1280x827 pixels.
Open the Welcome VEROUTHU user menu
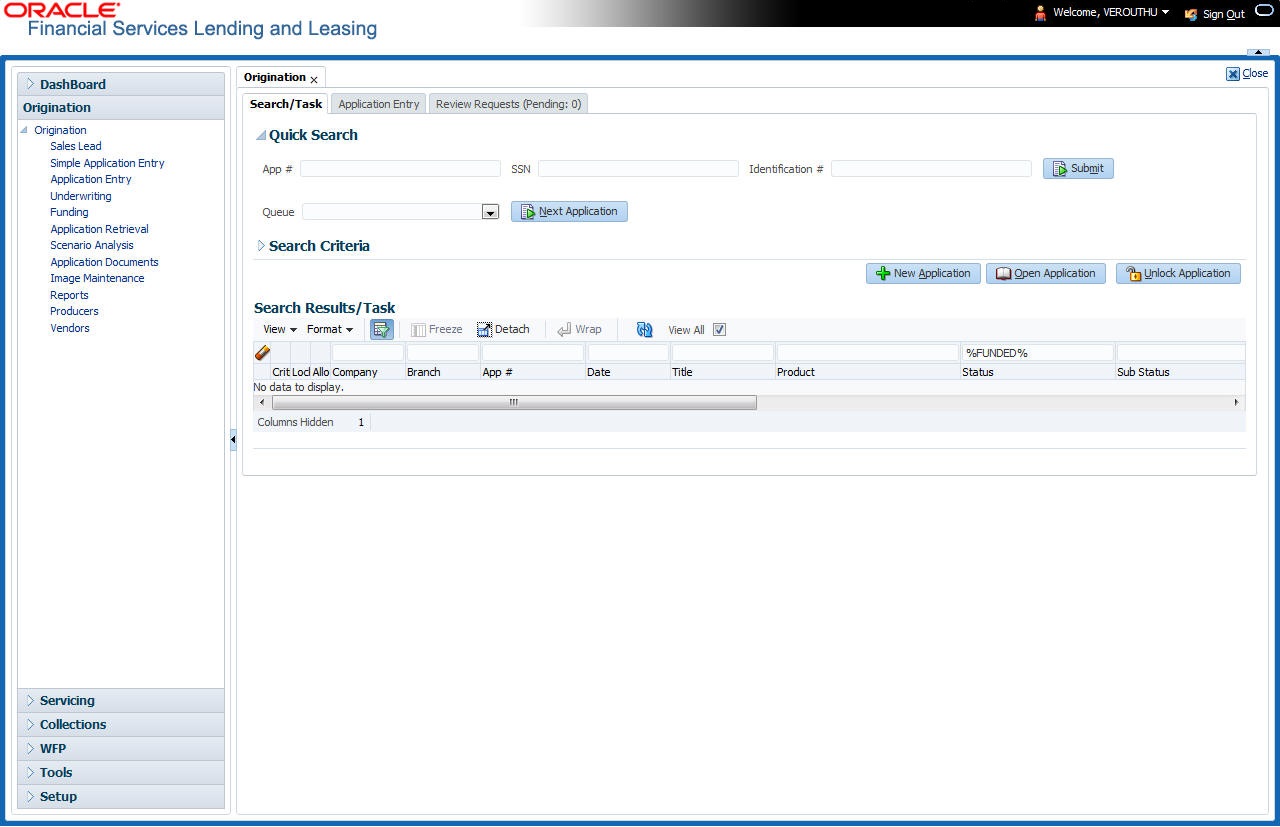pyautogui.click(x=1111, y=13)
